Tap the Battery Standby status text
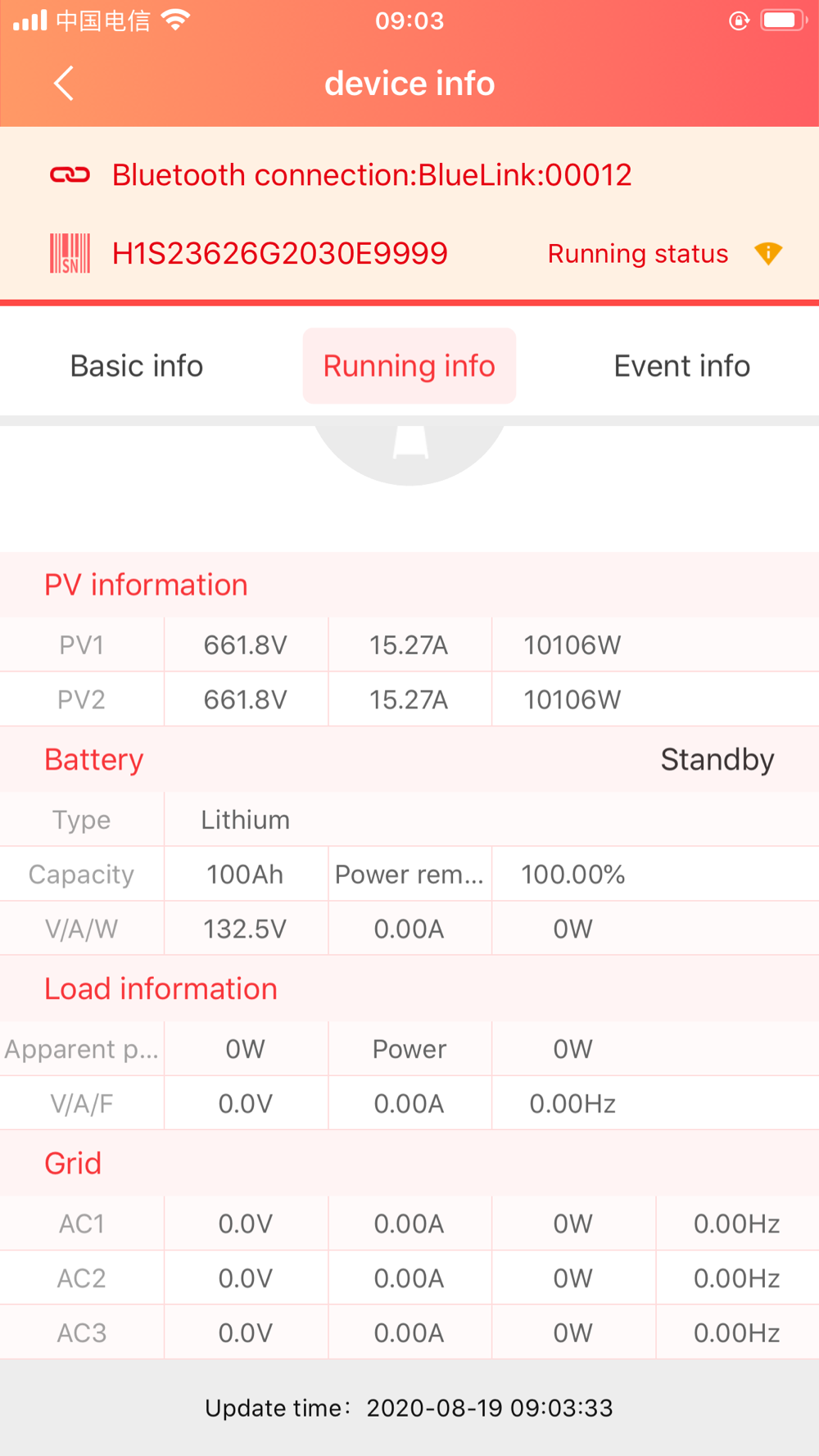 click(x=717, y=759)
